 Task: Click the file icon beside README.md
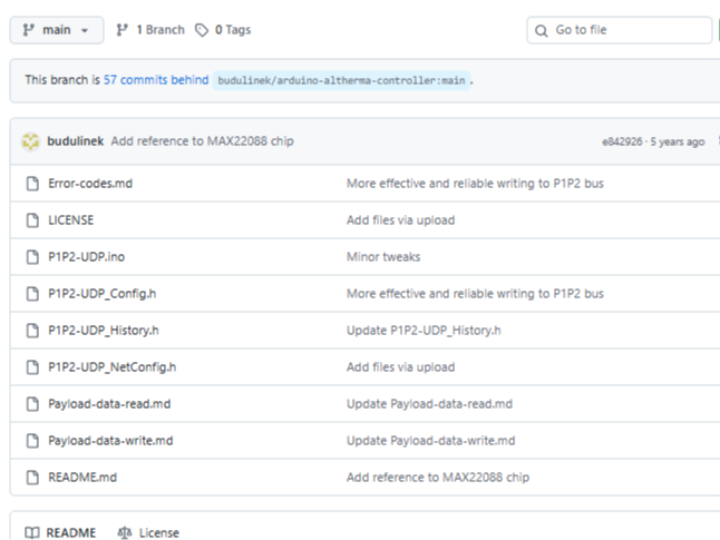32,477
